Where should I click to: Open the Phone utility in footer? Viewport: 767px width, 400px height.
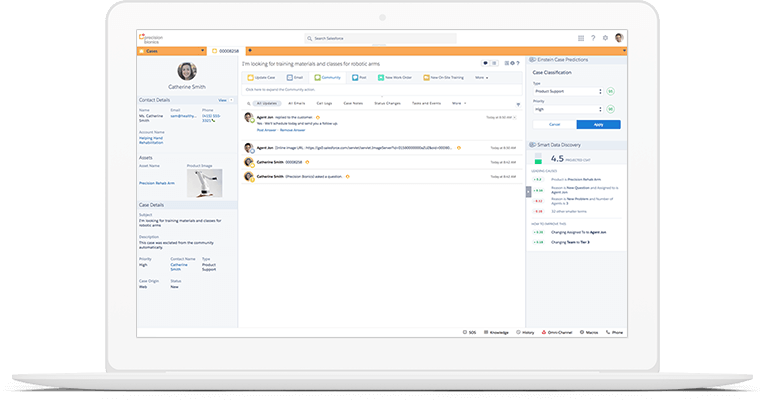click(615, 331)
